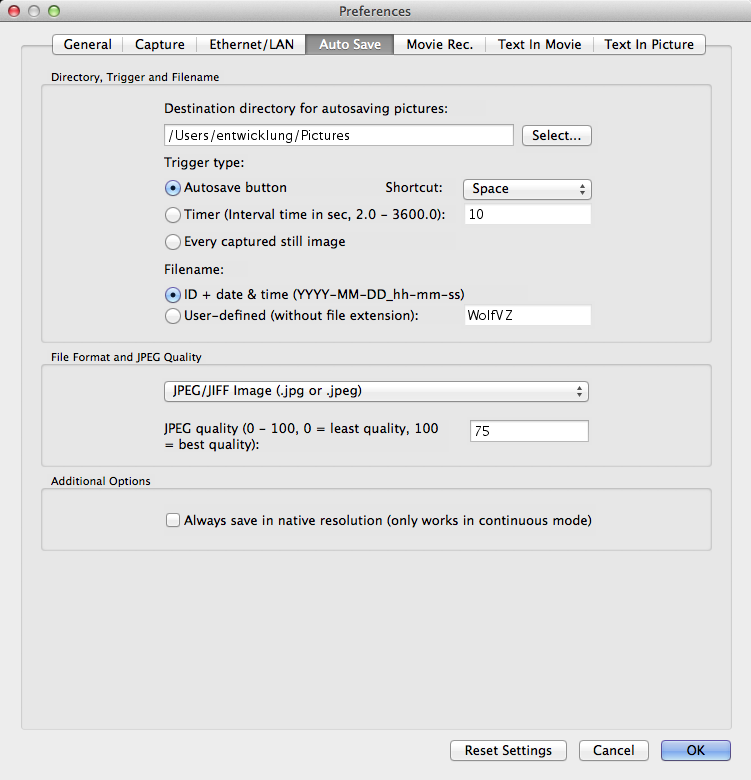Switch to Text In Picture tab
Viewport: 751px width, 780px height.
(649, 45)
